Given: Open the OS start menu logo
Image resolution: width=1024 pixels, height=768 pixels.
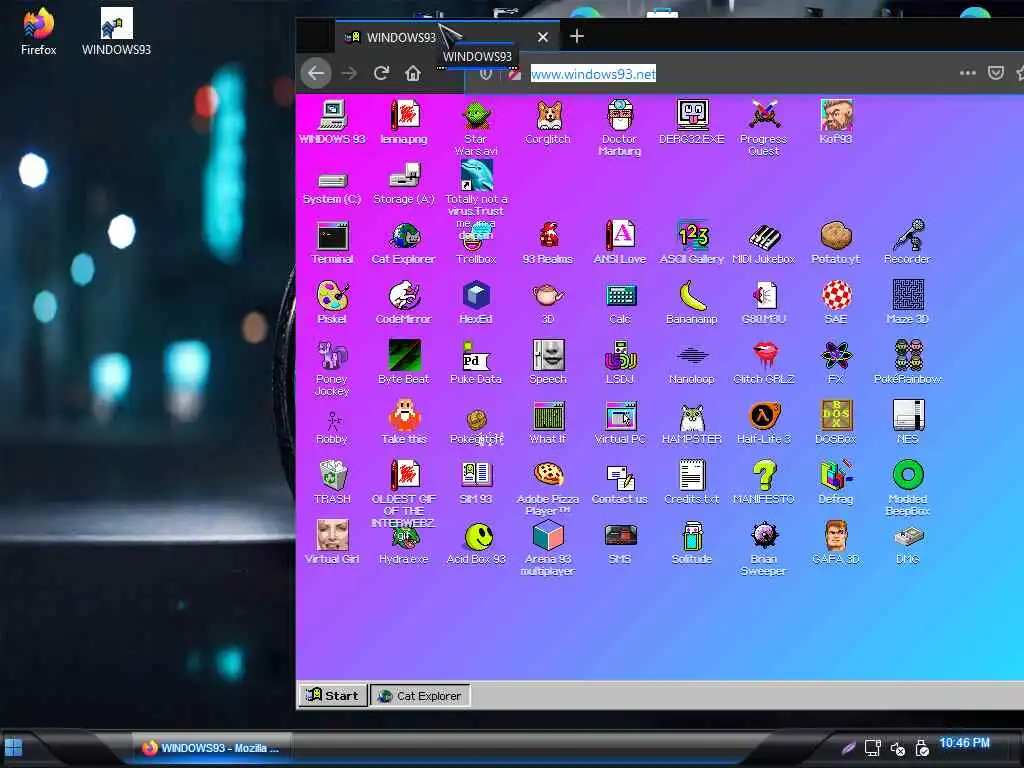Looking at the screenshot, I should pos(14,748).
